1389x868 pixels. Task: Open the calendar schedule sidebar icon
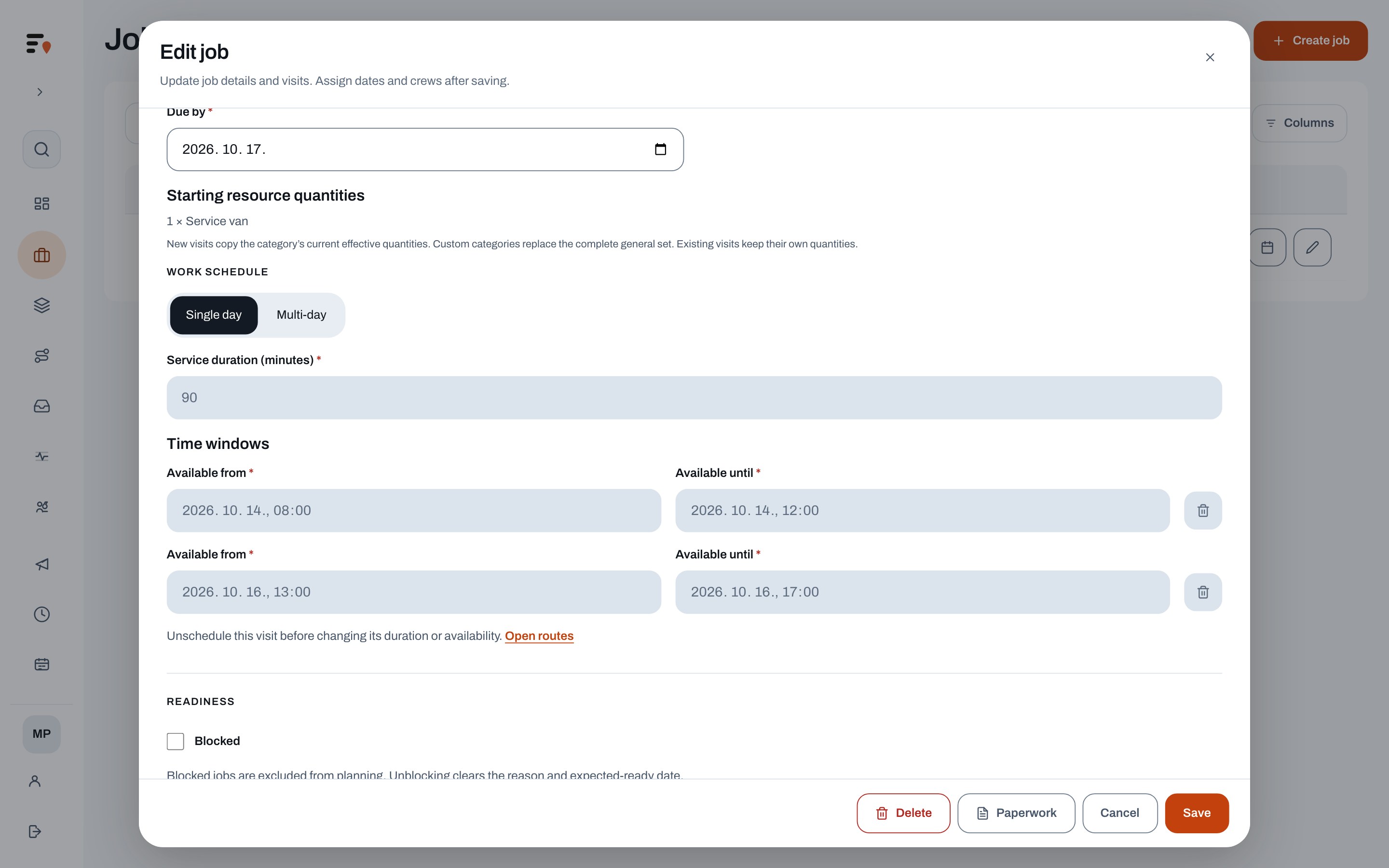(x=41, y=664)
